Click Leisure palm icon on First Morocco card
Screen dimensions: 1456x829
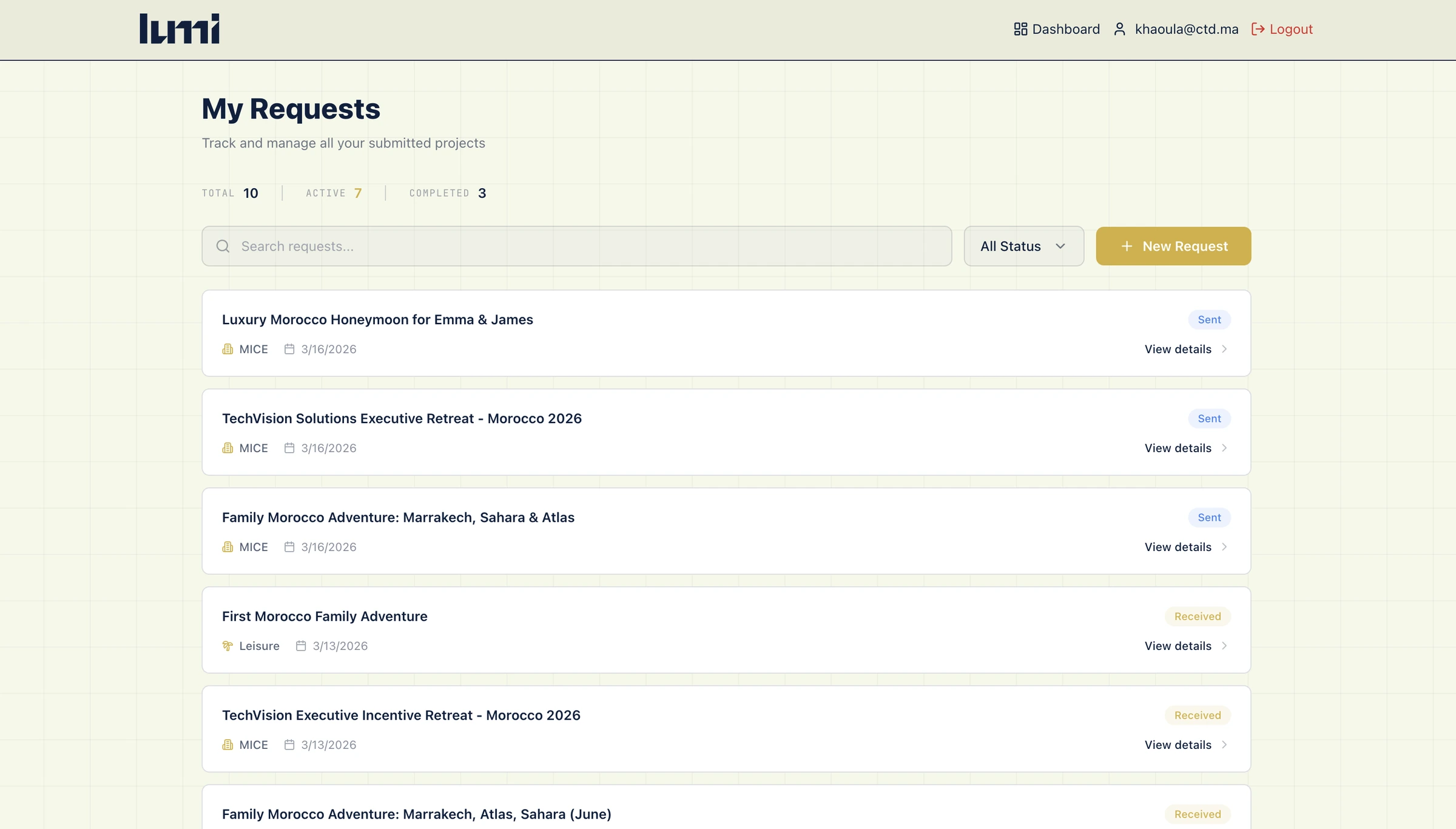point(227,646)
